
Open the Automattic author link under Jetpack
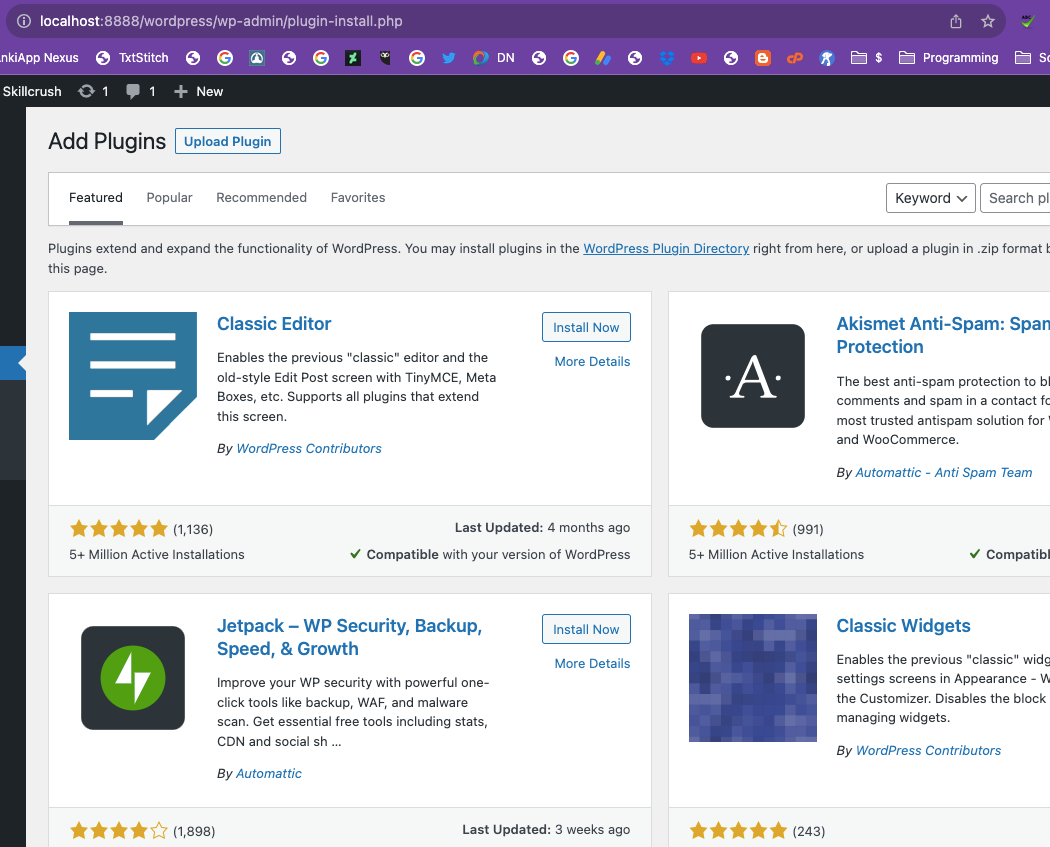269,773
